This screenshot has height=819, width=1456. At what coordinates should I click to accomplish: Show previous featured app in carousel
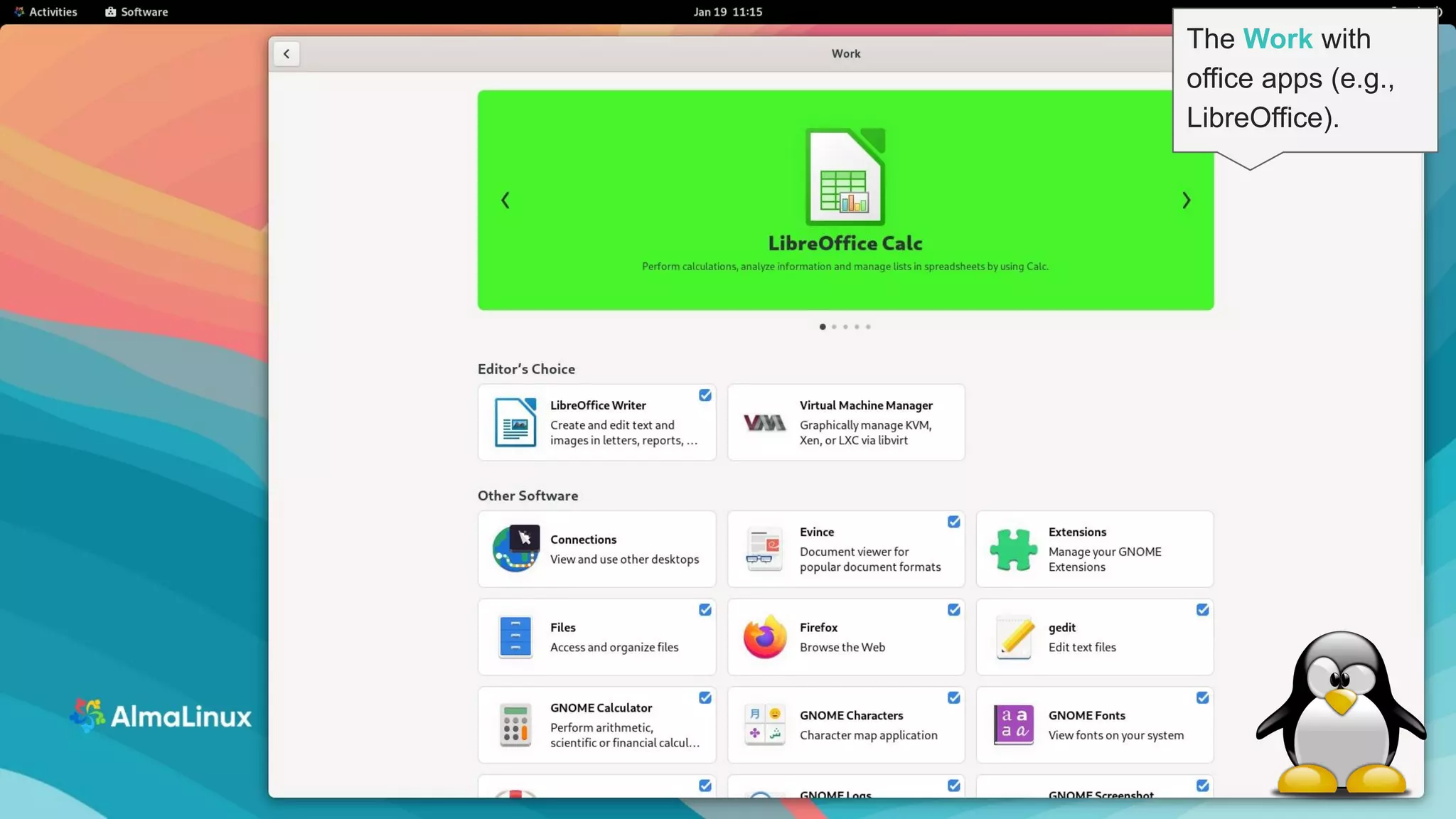(x=505, y=200)
